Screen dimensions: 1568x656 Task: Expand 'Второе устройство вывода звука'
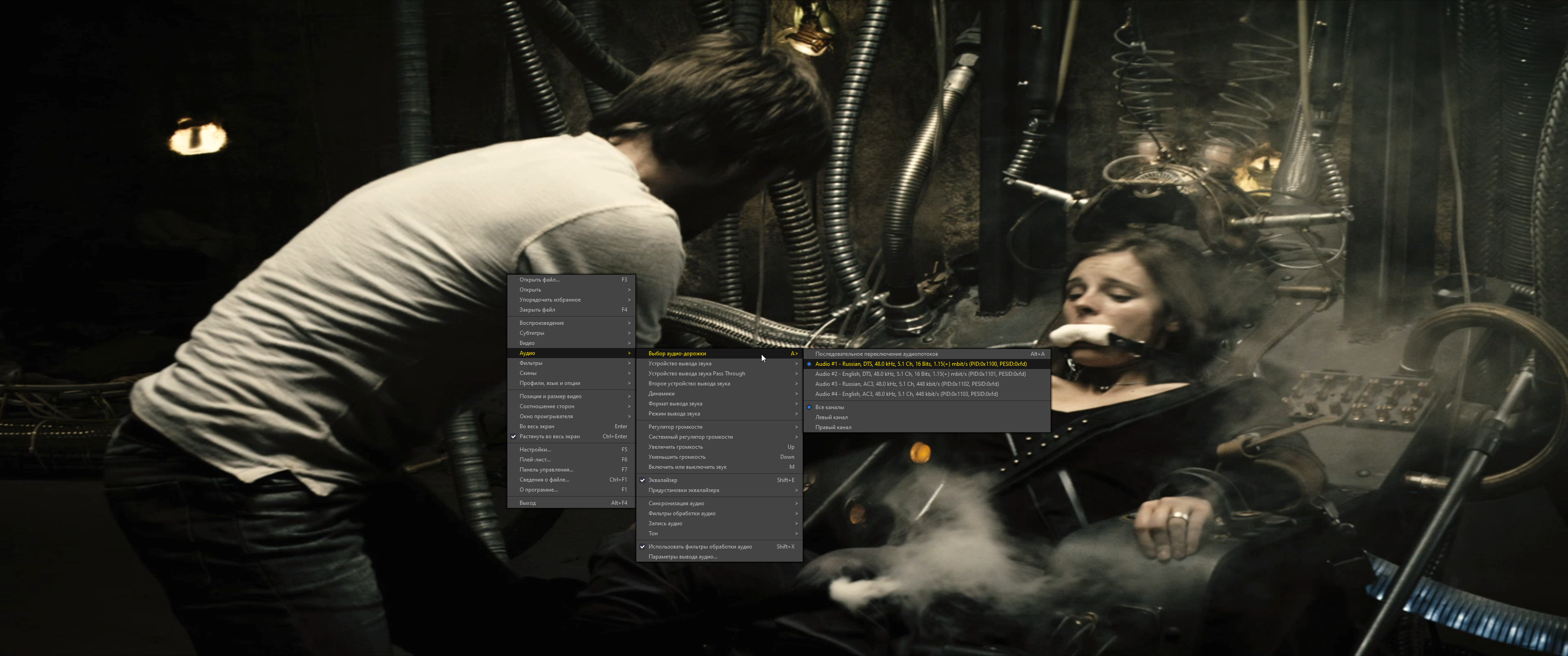[719, 384]
